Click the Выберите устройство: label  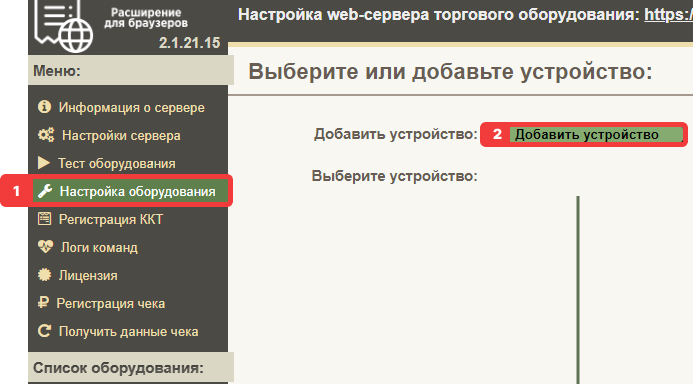pyautogui.click(x=394, y=176)
